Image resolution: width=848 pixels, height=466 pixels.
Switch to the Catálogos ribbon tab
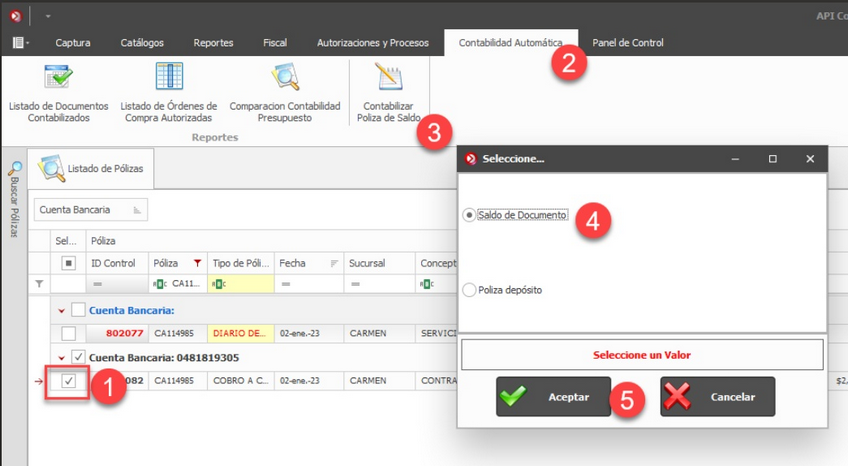[x=142, y=43]
